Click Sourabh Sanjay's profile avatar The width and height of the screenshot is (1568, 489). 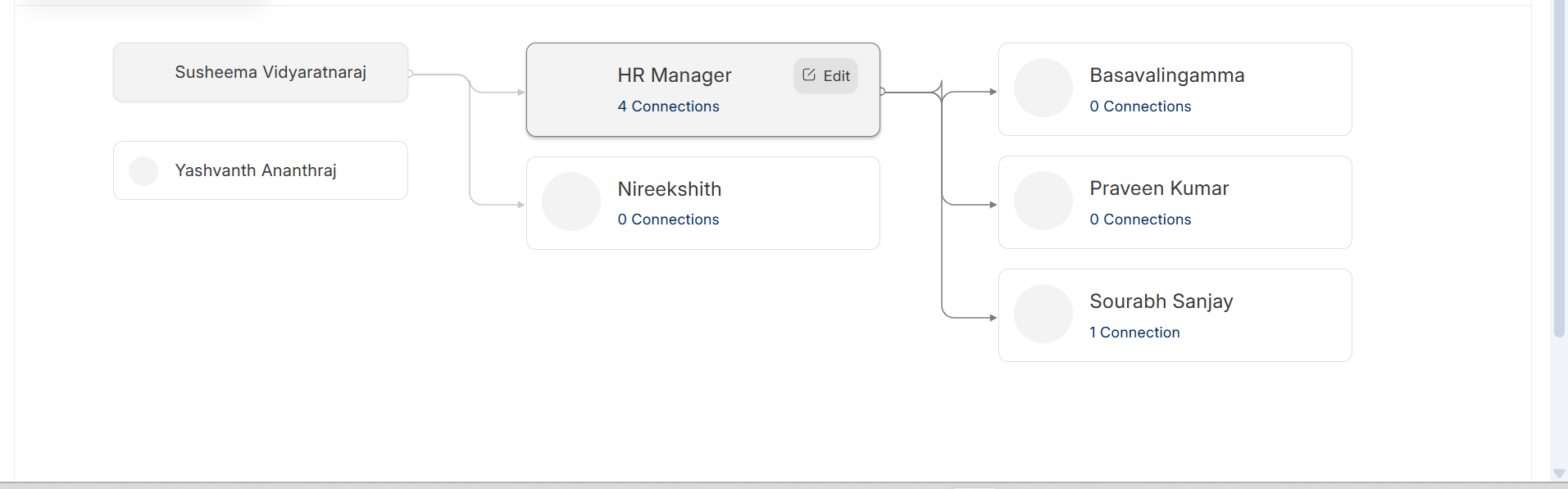(x=1043, y=314)
